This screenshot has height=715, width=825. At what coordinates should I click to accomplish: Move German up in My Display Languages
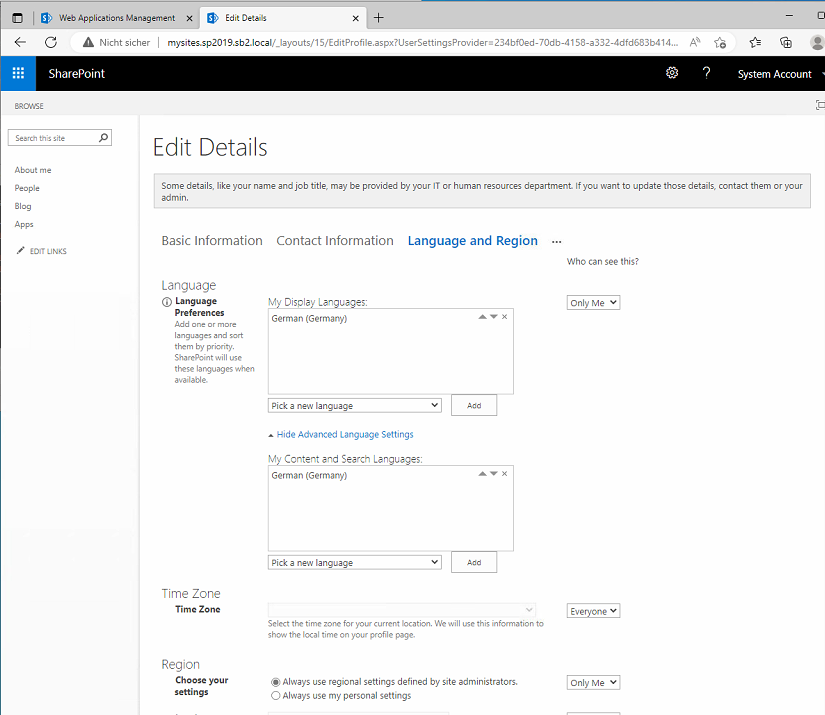[x=482, y=317]
